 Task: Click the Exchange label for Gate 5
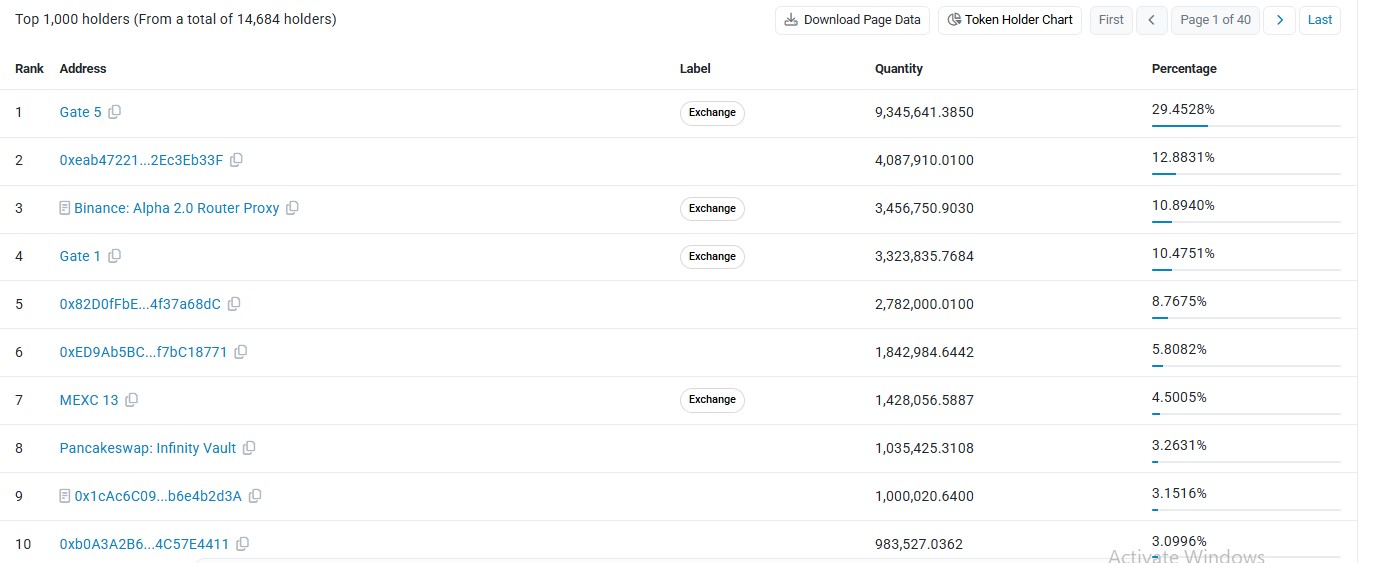coord(712,113)
